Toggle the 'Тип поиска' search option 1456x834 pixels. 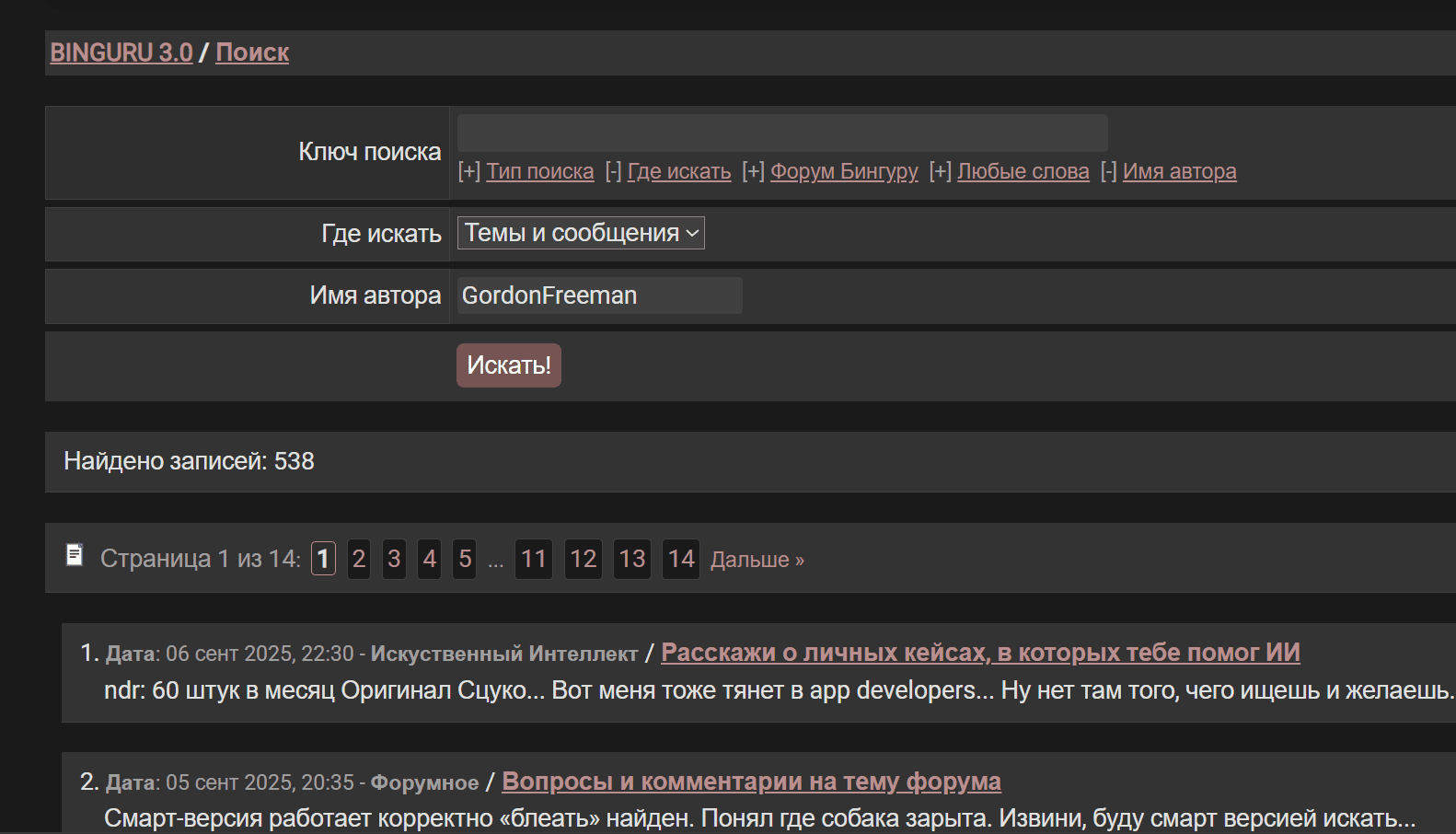coord(539,172)
